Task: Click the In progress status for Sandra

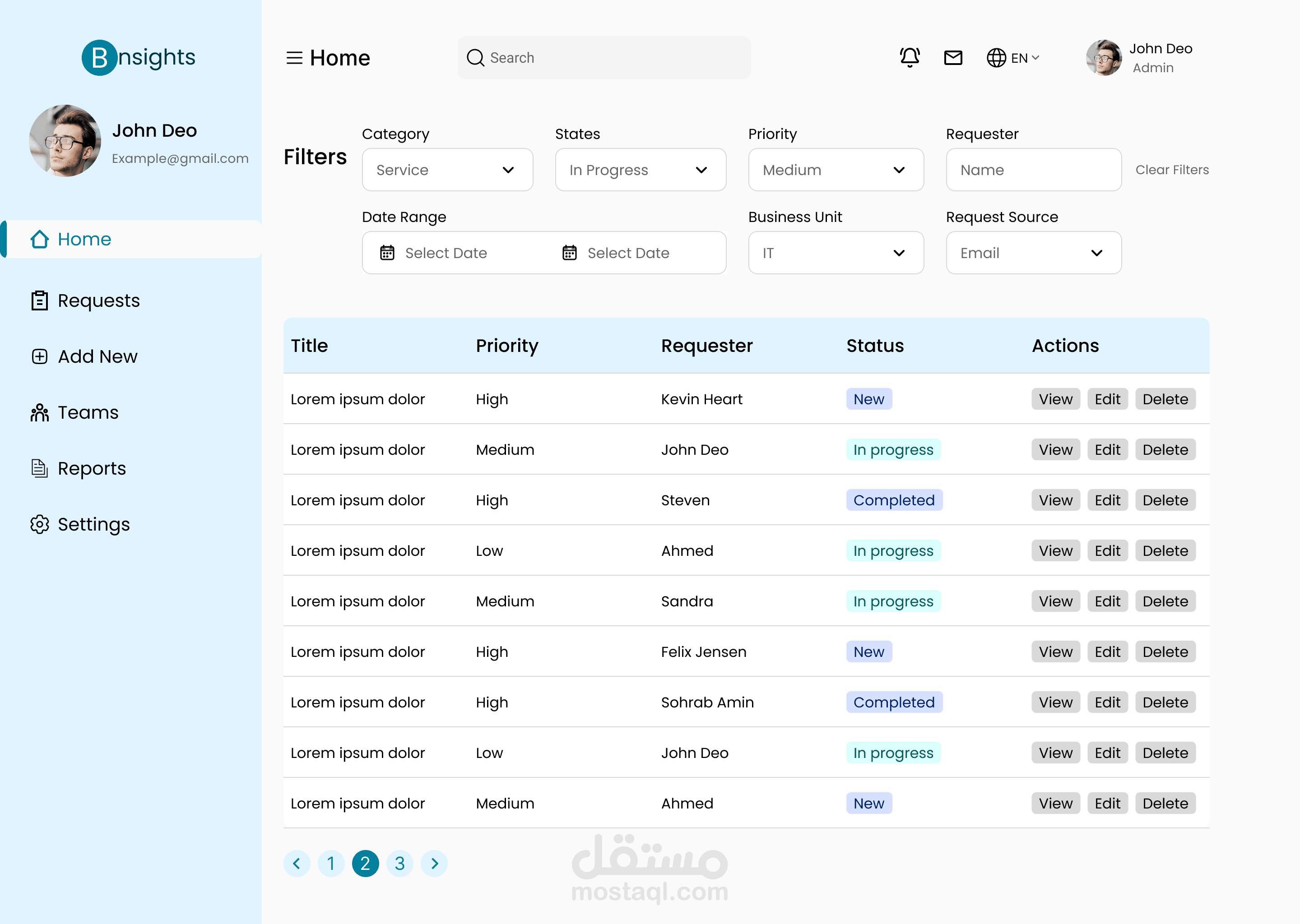Action: coord(893,601)
